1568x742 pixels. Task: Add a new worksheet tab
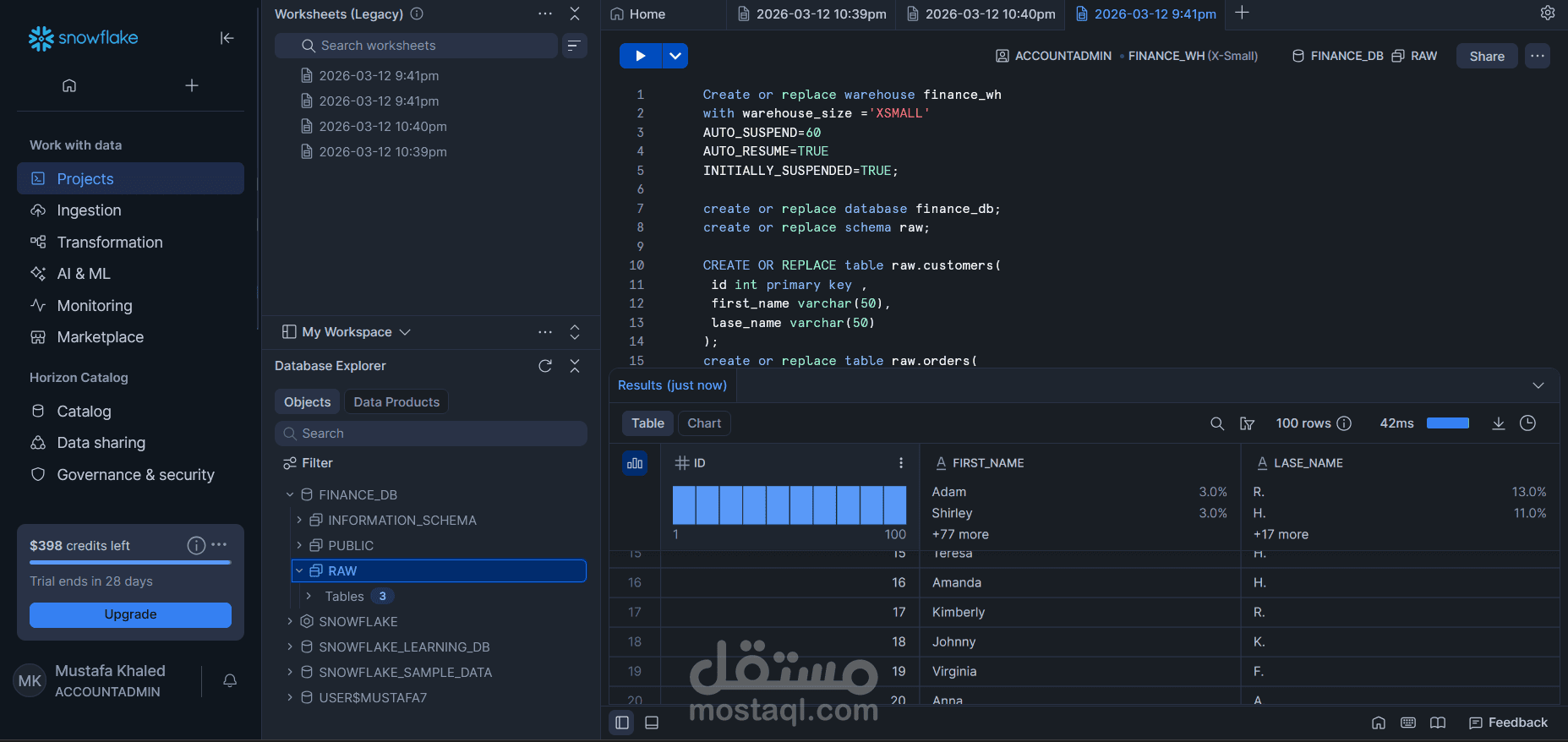tap(1242, 13)
